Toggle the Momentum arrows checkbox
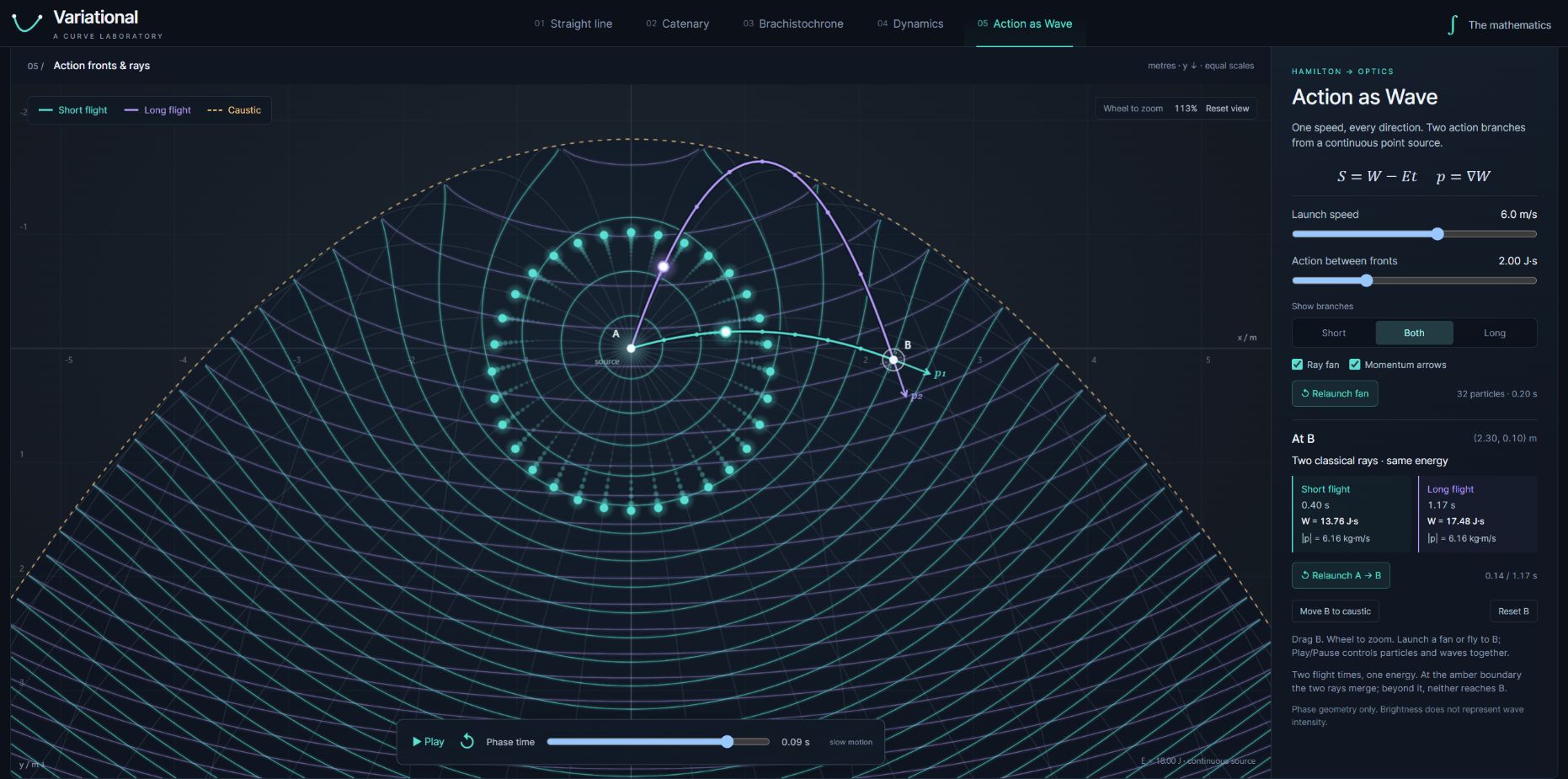 [1355, 365]
